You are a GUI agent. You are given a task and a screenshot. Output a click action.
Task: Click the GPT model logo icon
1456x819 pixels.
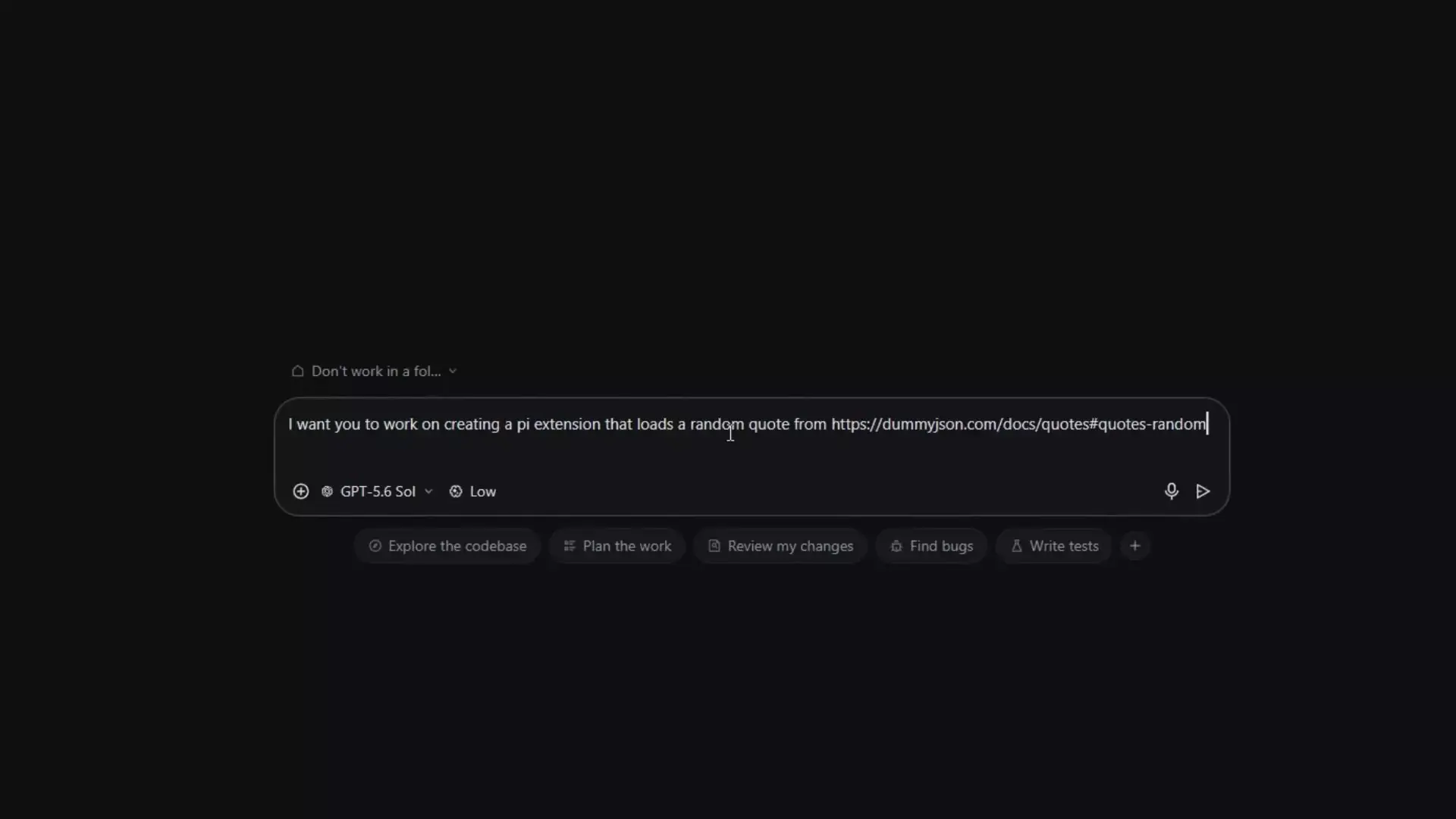(327, 491)
